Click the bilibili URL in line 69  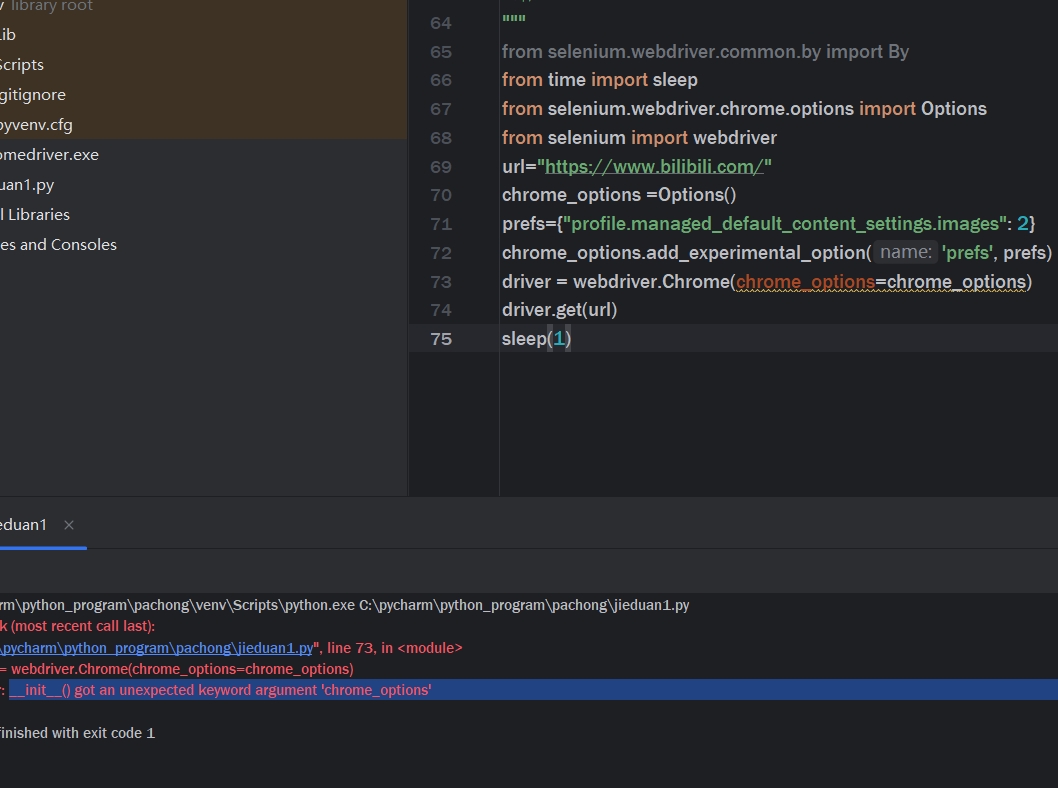point(654,166)
